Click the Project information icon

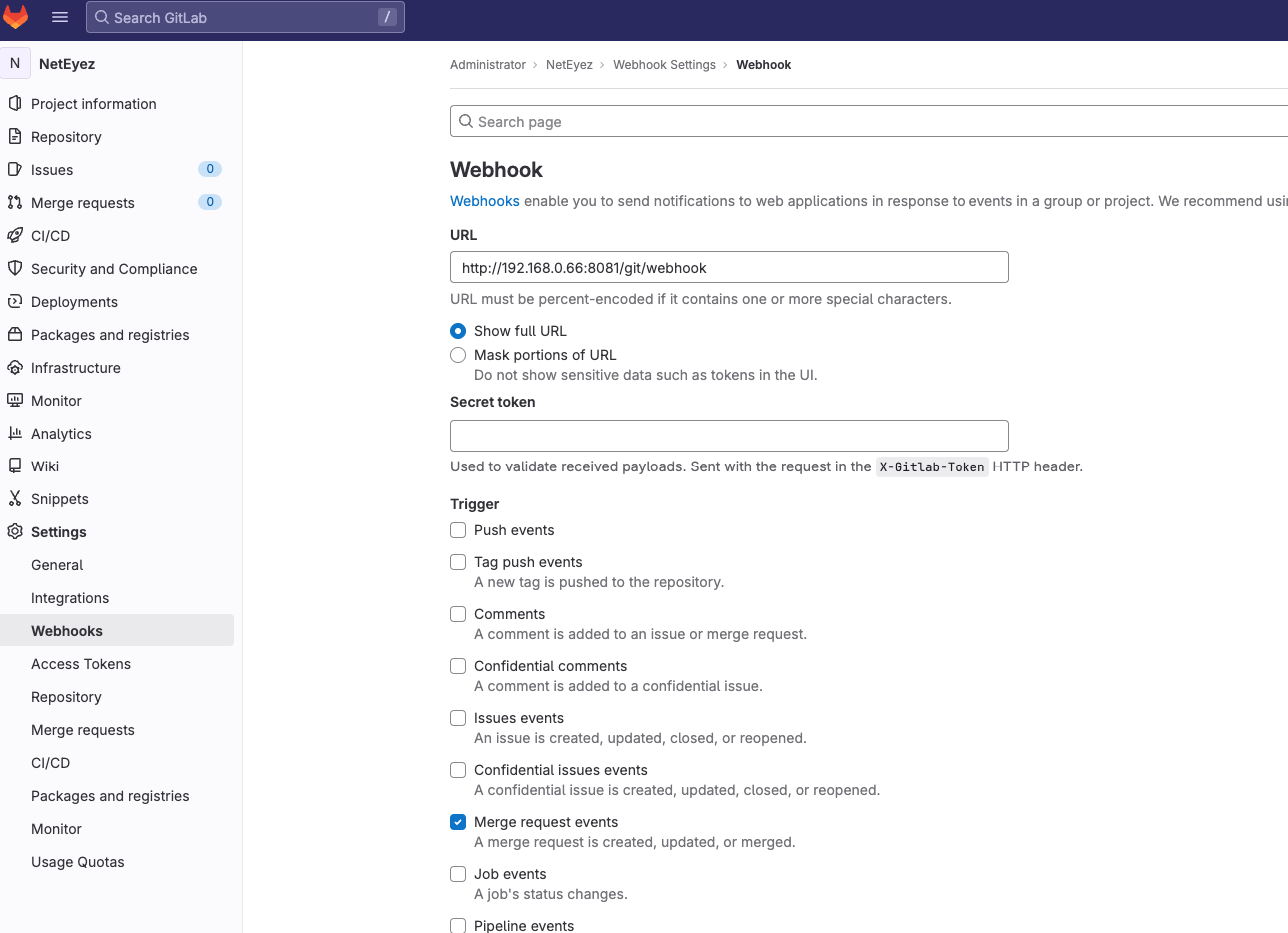(x=15, y=103)
